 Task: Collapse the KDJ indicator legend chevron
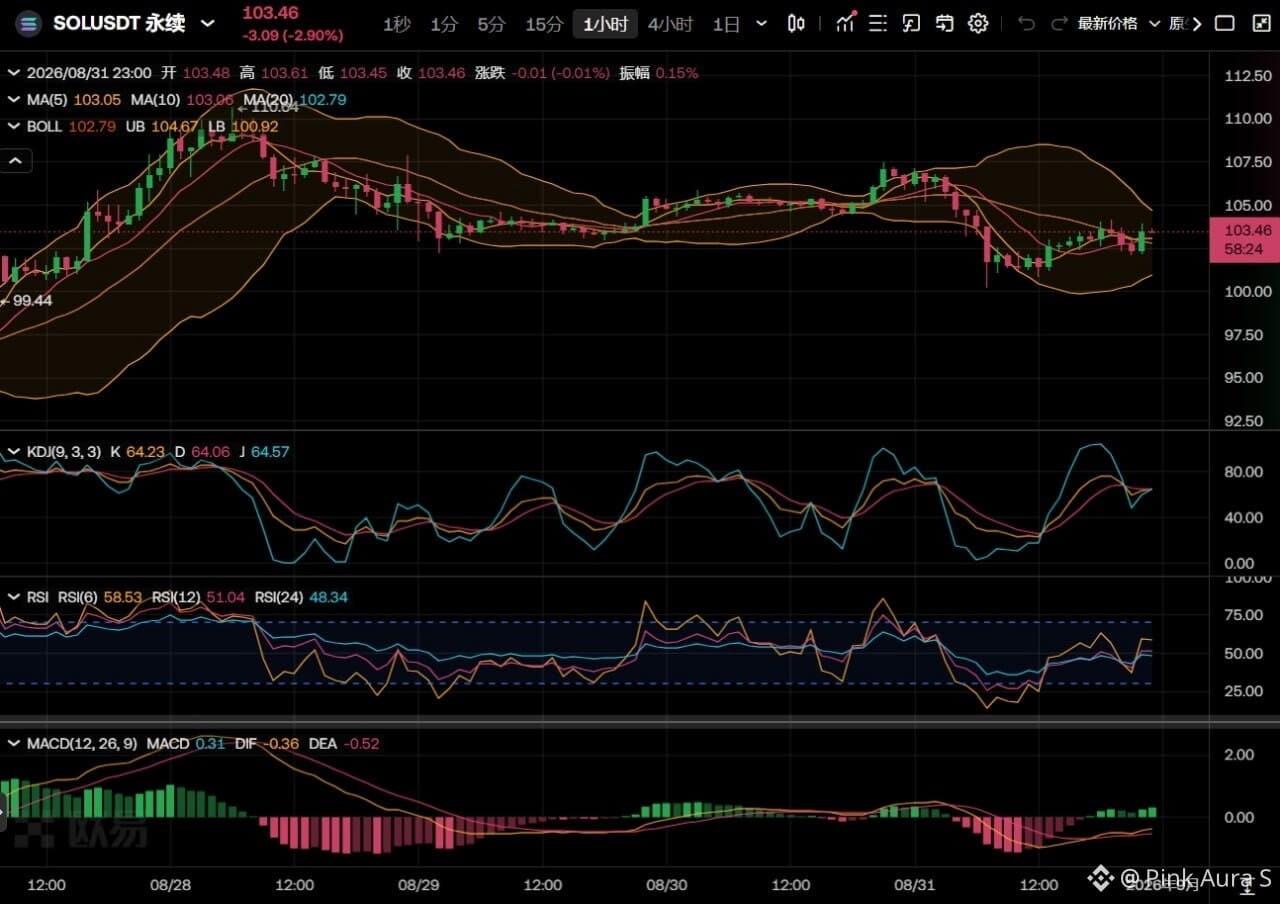(14, 452)
